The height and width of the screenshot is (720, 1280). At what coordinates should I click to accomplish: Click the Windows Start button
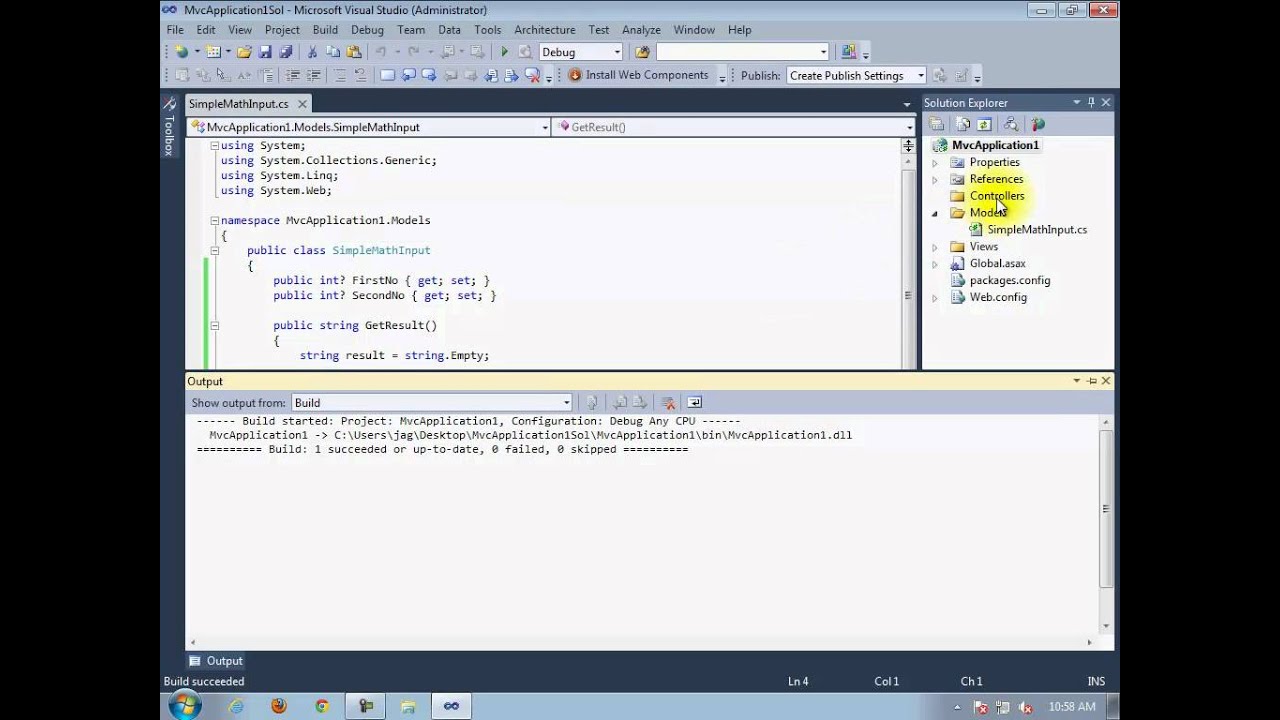[183, 706]
